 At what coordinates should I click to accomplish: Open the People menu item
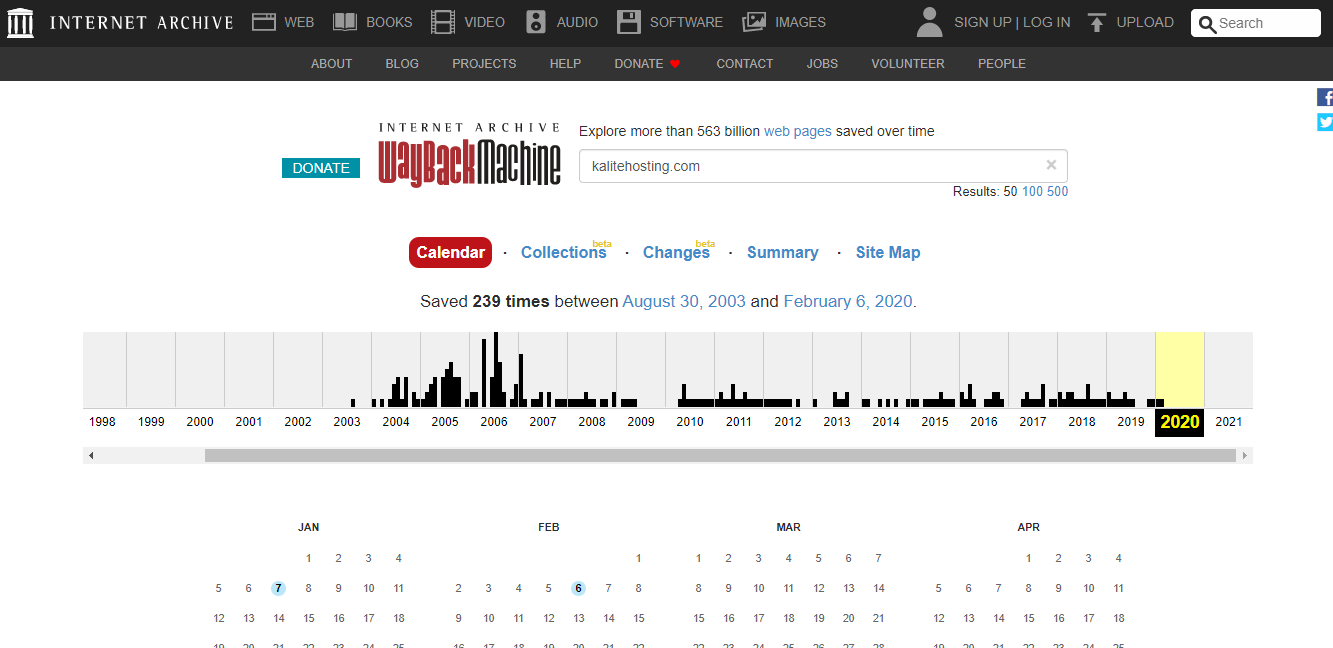(1001, 63)
